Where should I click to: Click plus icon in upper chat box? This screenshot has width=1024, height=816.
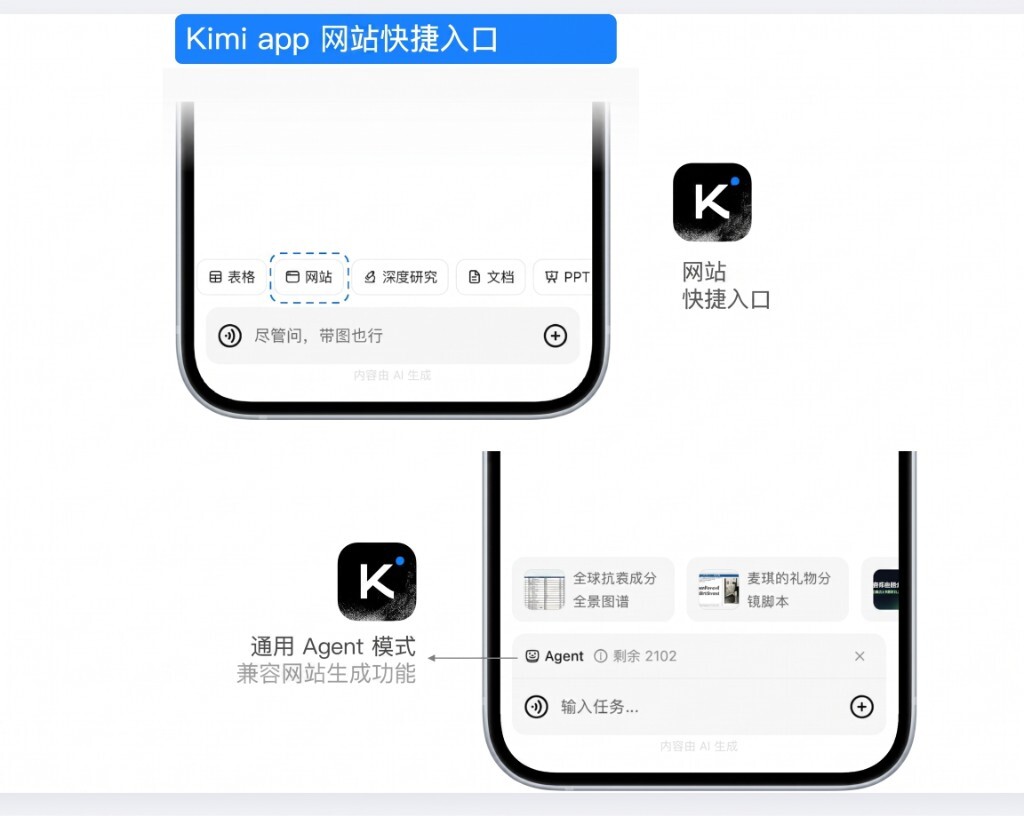point(555,336)
